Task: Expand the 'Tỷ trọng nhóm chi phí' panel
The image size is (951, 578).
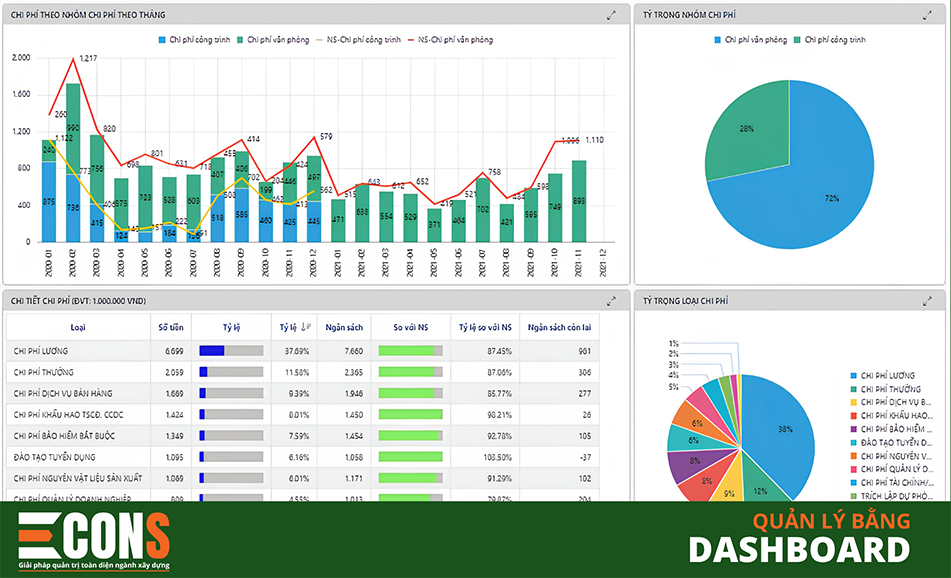Action: 927,15
